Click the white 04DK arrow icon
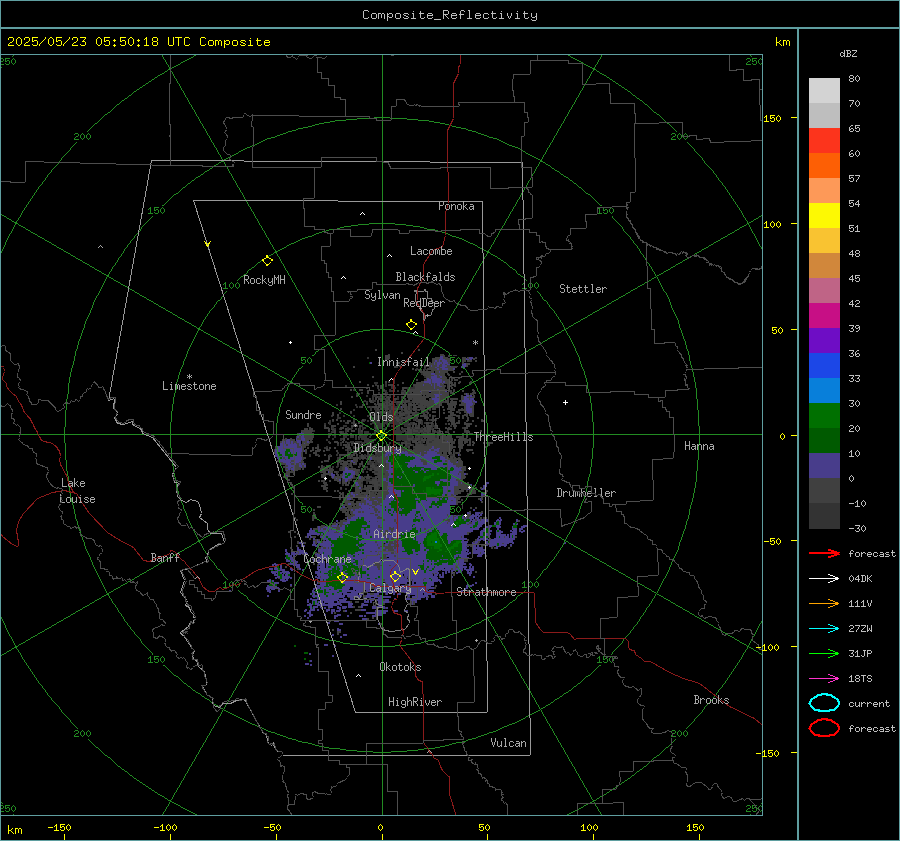The image size is (900, 841). [x=824, y=579]
